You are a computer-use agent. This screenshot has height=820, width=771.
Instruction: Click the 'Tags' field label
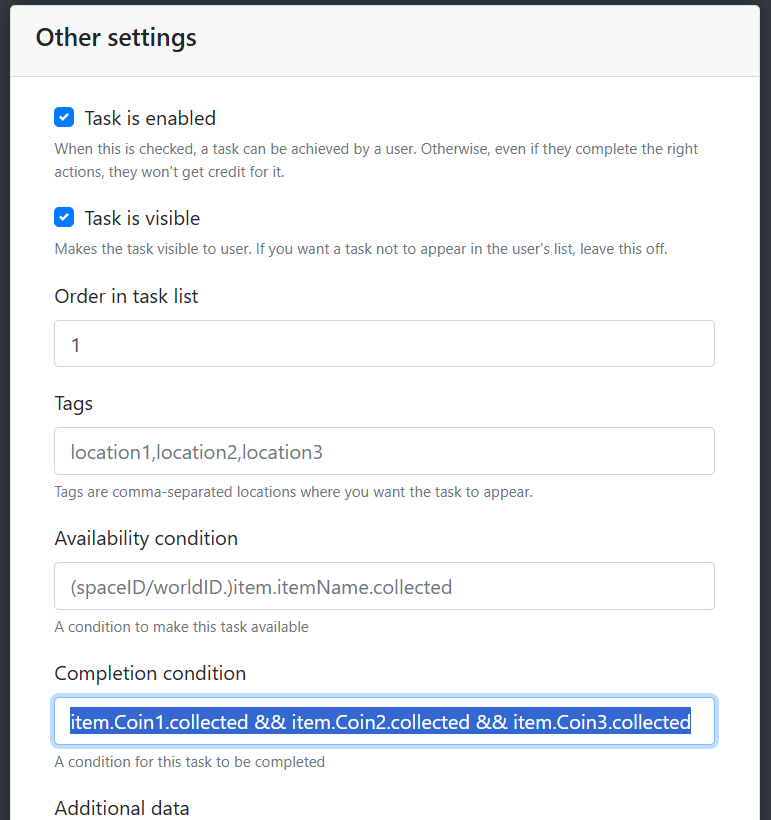[74, 404]
